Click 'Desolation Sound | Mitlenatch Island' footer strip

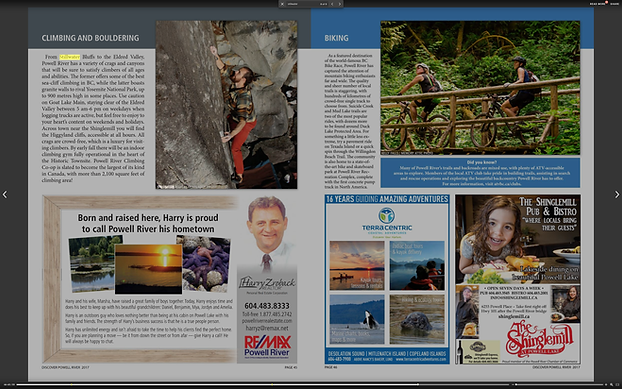tap(387, 356)
